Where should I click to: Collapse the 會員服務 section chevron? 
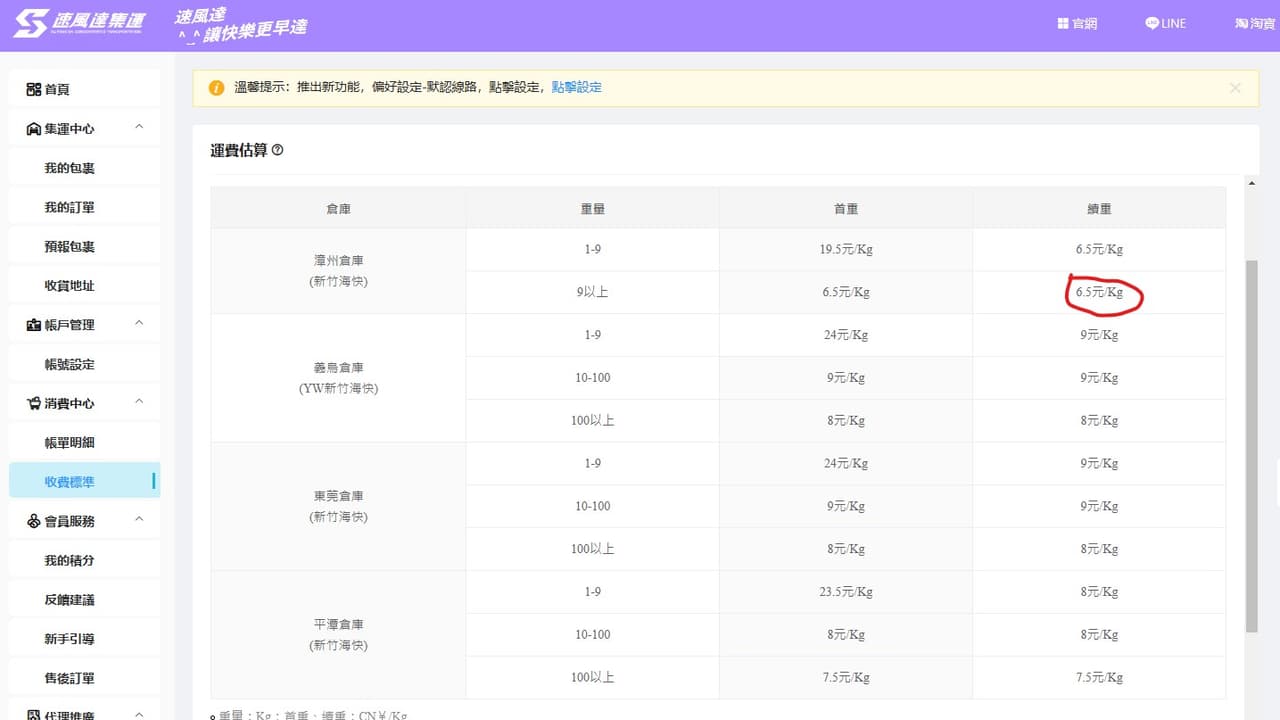click(x=139, y=520)
